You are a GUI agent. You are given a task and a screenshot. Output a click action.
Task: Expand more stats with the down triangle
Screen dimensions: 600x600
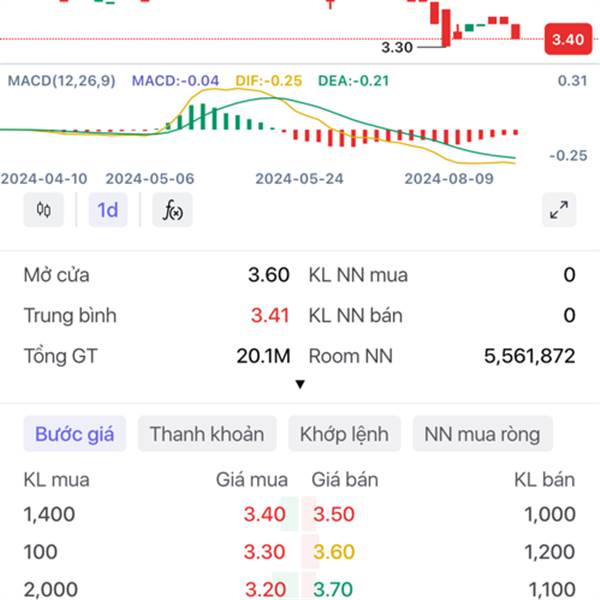[x=300, y=384]
